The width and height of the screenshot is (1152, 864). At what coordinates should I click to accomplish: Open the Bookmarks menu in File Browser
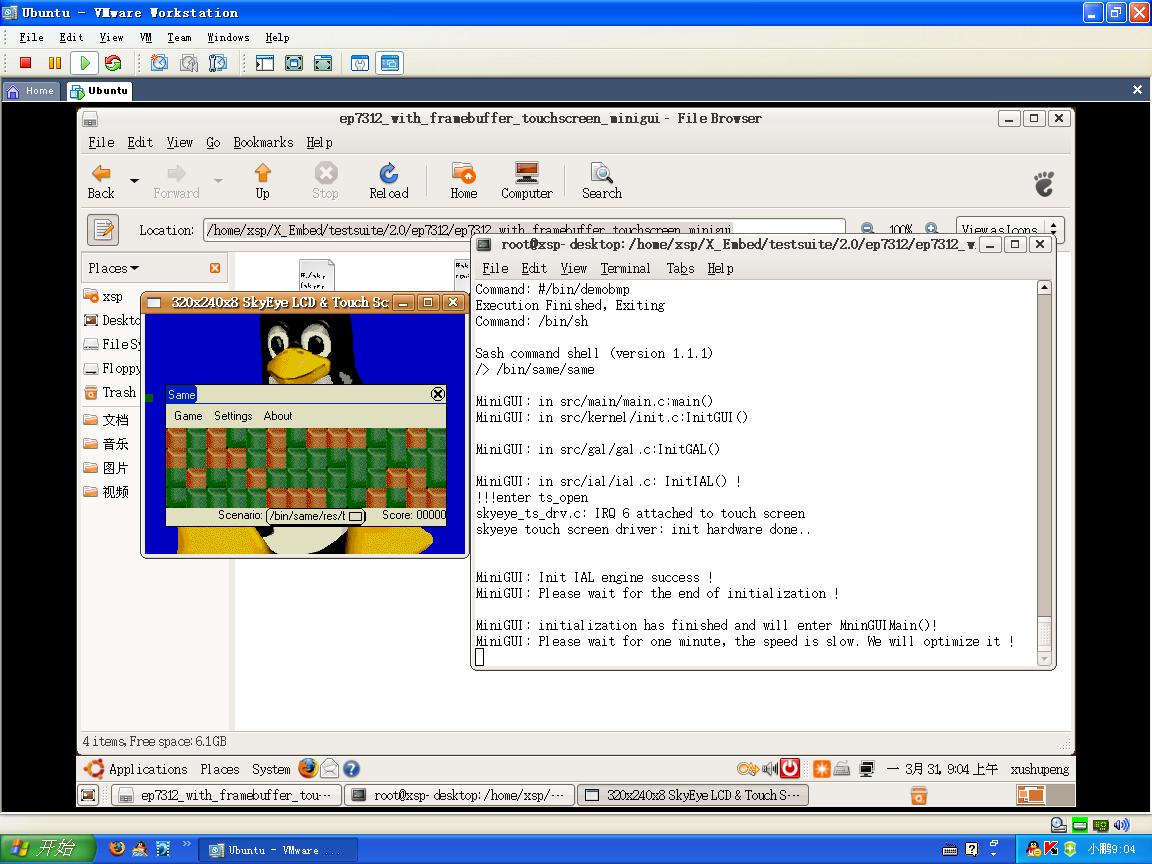[x=263, y=143]
